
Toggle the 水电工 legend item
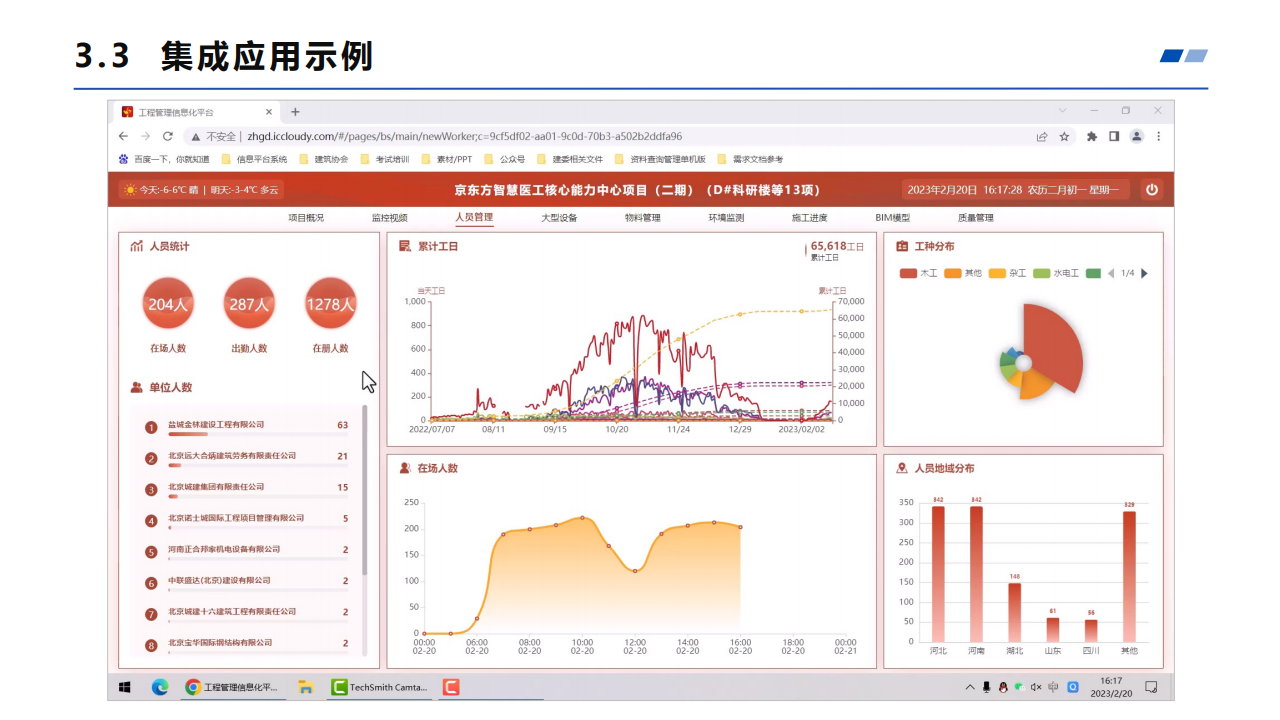(1055, 273)
